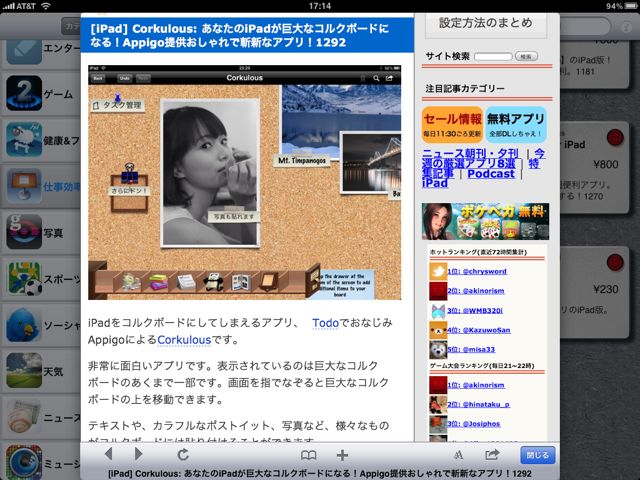Click the article title header
Screen dimensions: 640x480
pyautogui.click(x=247, y=35)
